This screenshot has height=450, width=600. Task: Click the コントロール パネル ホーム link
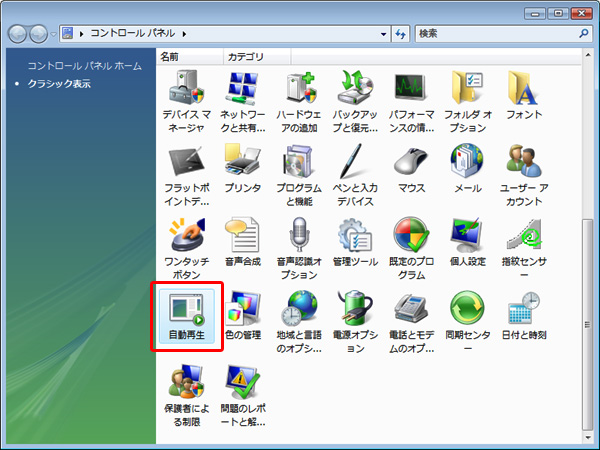pyautogui.click(x=85, y=66)
